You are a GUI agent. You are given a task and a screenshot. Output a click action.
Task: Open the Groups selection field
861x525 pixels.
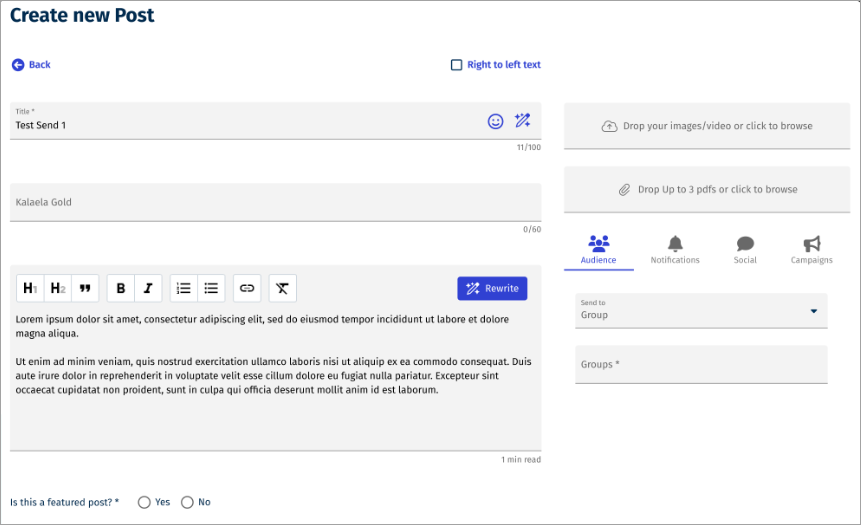[701, 365]
